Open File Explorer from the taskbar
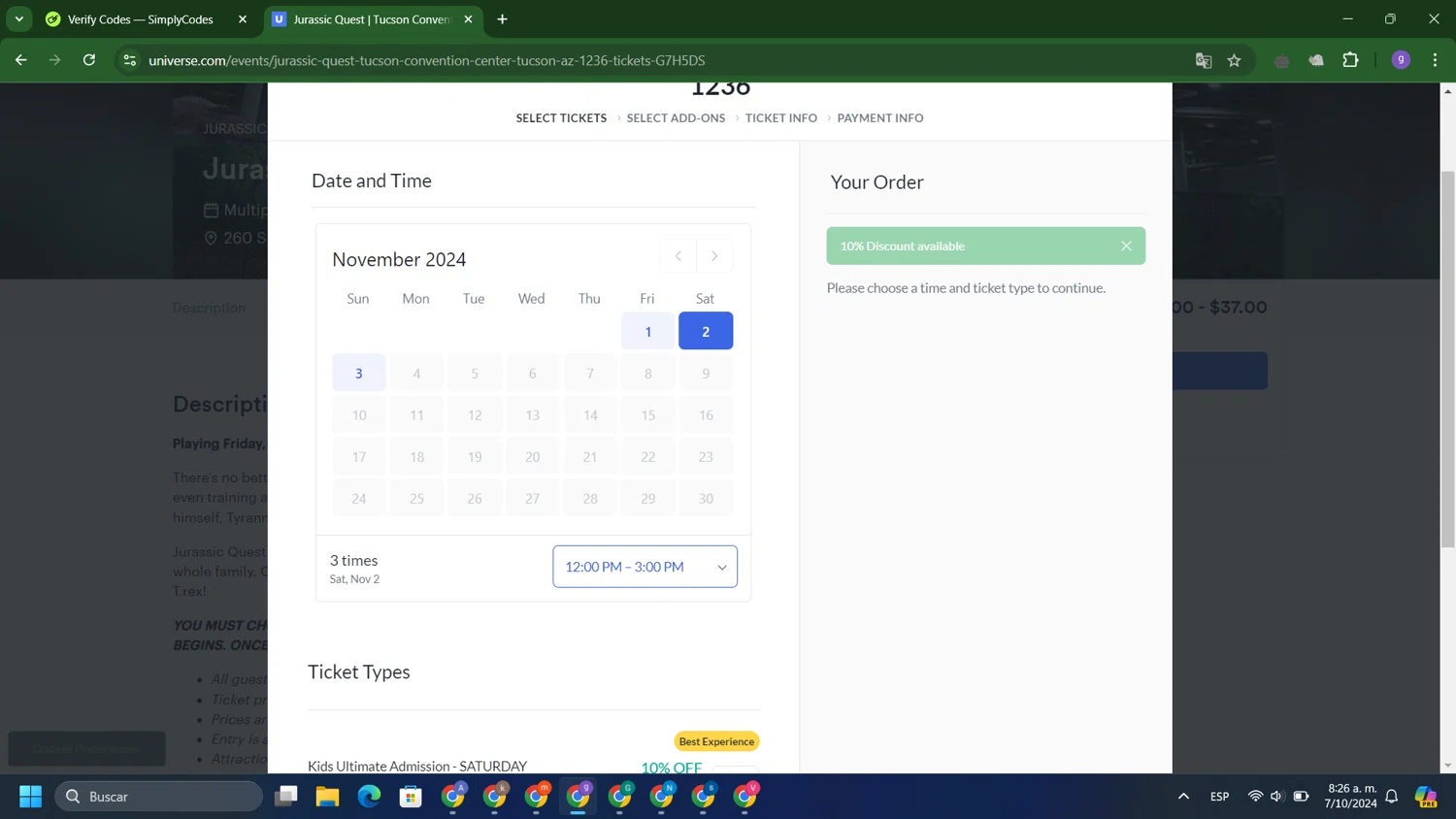Image resolution: width=1456 pixels, height=819 pixels. point(327,797)
